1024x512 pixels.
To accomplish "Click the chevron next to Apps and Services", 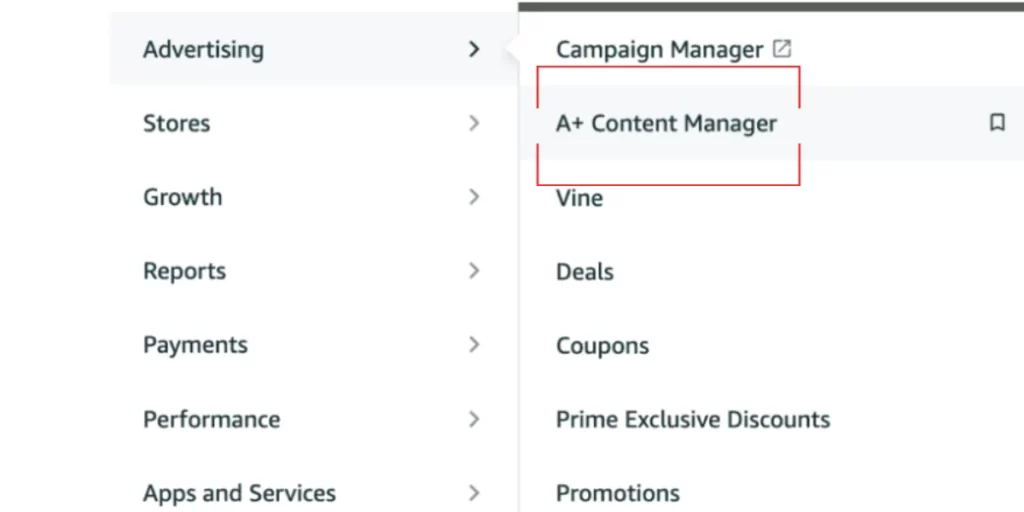I will [474, 493].
